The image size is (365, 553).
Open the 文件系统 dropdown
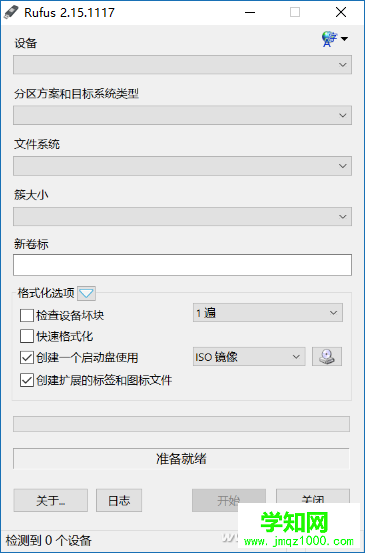pyautogui.click(x=182, y=166)
